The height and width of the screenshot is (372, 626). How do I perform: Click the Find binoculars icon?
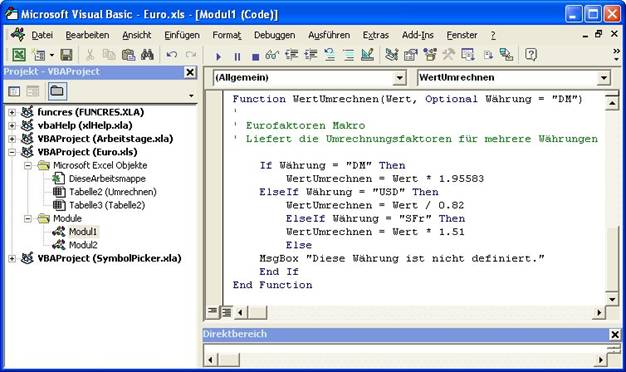[147, 55]
